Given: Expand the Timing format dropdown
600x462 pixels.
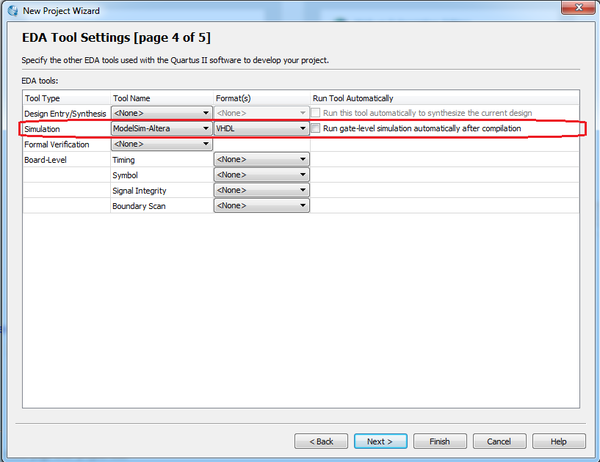Looking at the screenshot, I should [261, 160].
